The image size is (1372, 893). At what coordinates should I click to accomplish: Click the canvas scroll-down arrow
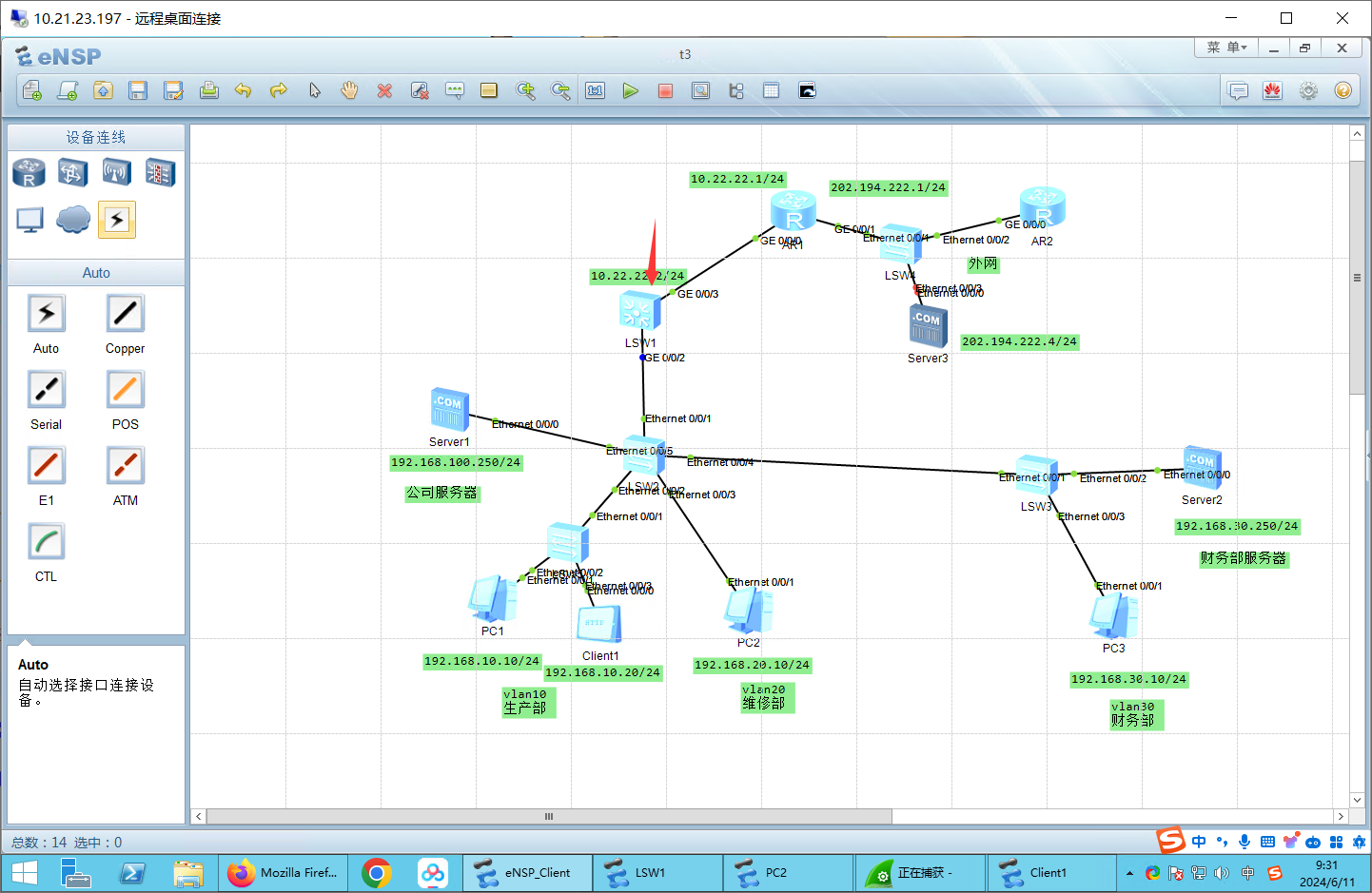click(x=1357, y=800)
